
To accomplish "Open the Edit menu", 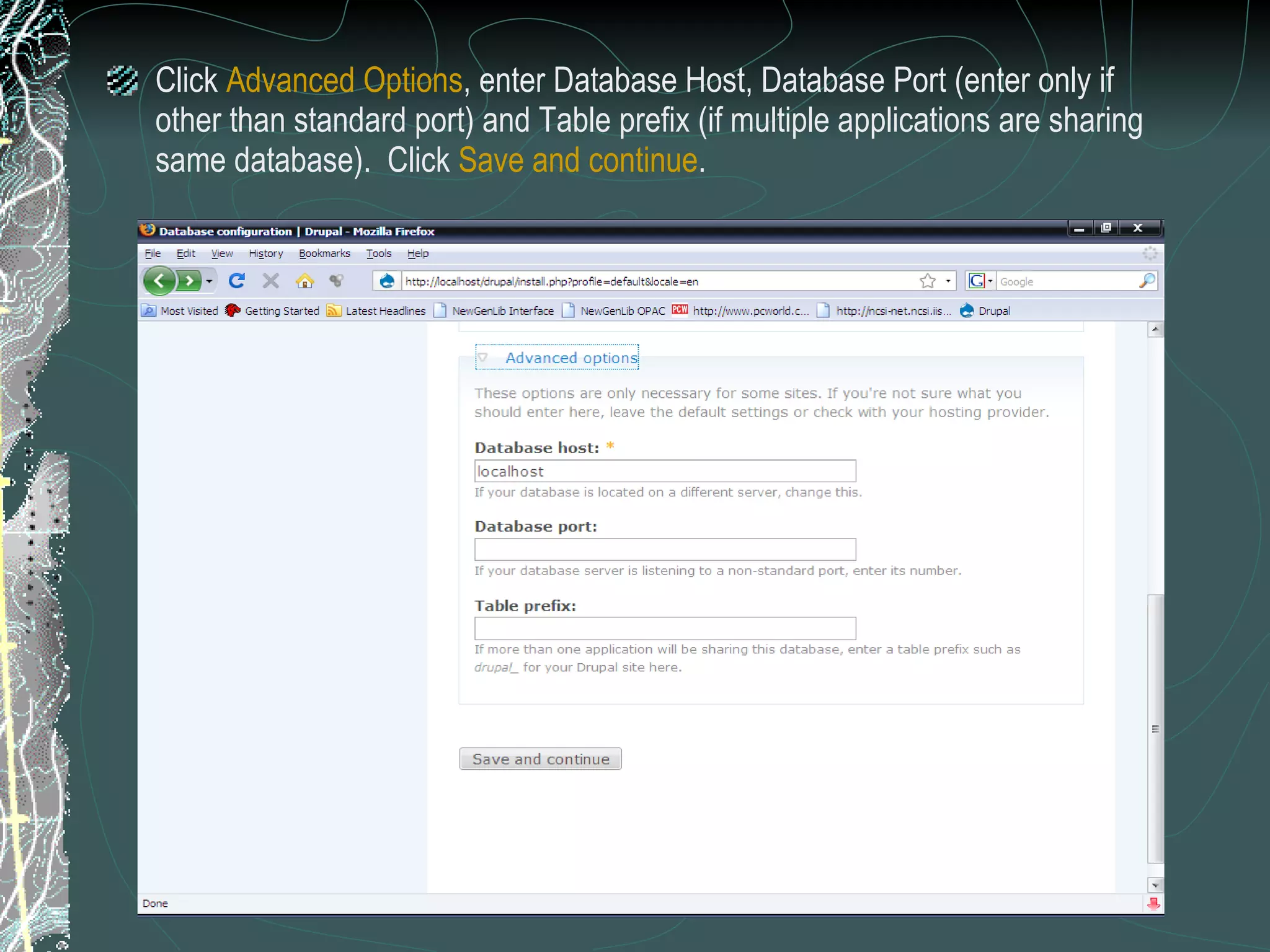I will coord(185,253).
